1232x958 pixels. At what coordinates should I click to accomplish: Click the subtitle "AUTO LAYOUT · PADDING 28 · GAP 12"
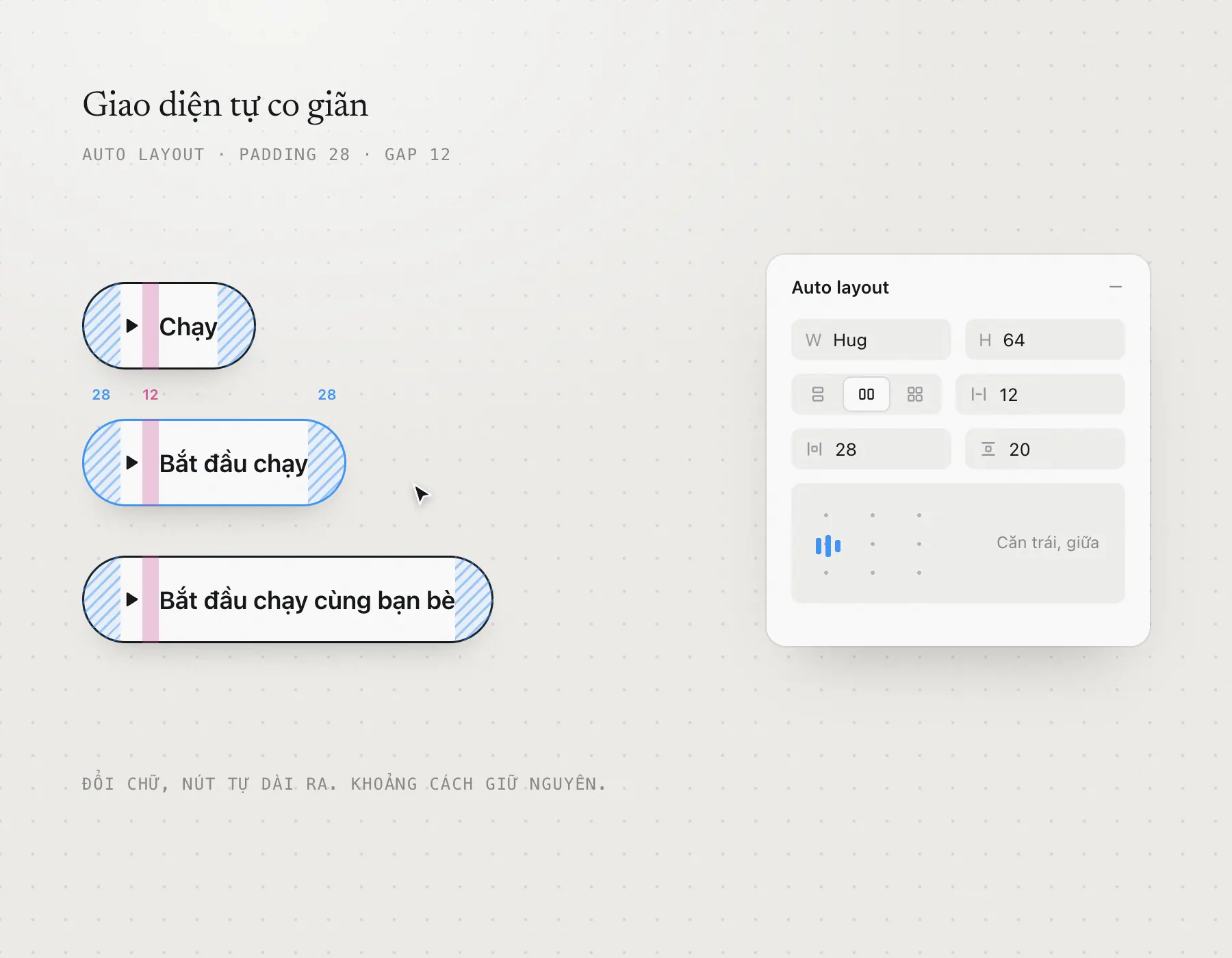pyautogui.click(x=266, y=155)
